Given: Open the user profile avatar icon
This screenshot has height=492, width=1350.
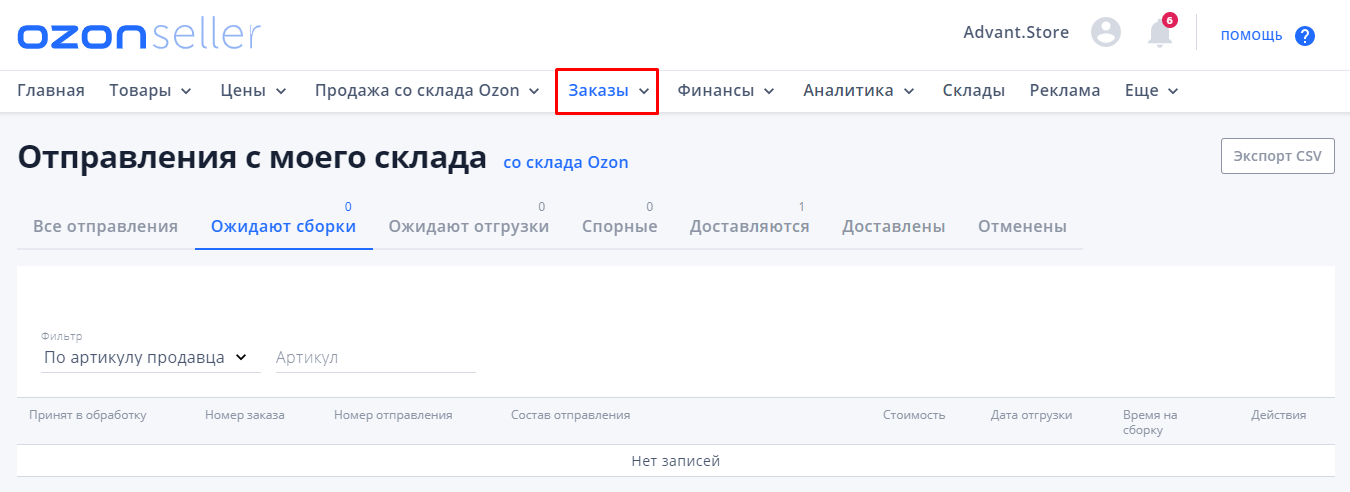Looking at the screenshot, I should coord(1106,33).
